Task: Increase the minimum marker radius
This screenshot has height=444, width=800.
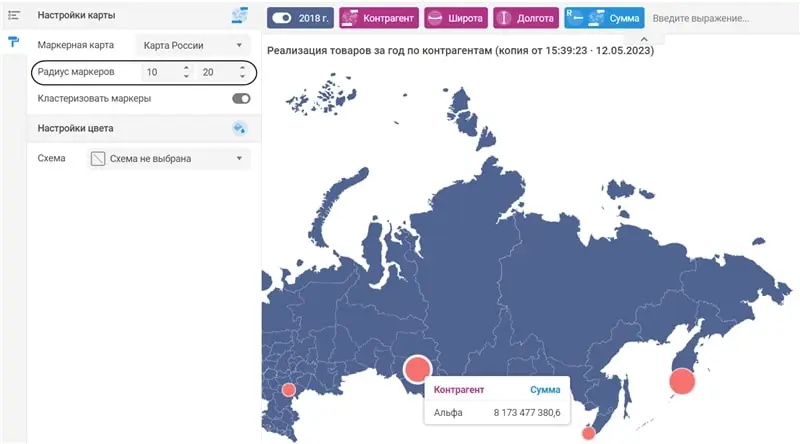Action: coord(186,68)
